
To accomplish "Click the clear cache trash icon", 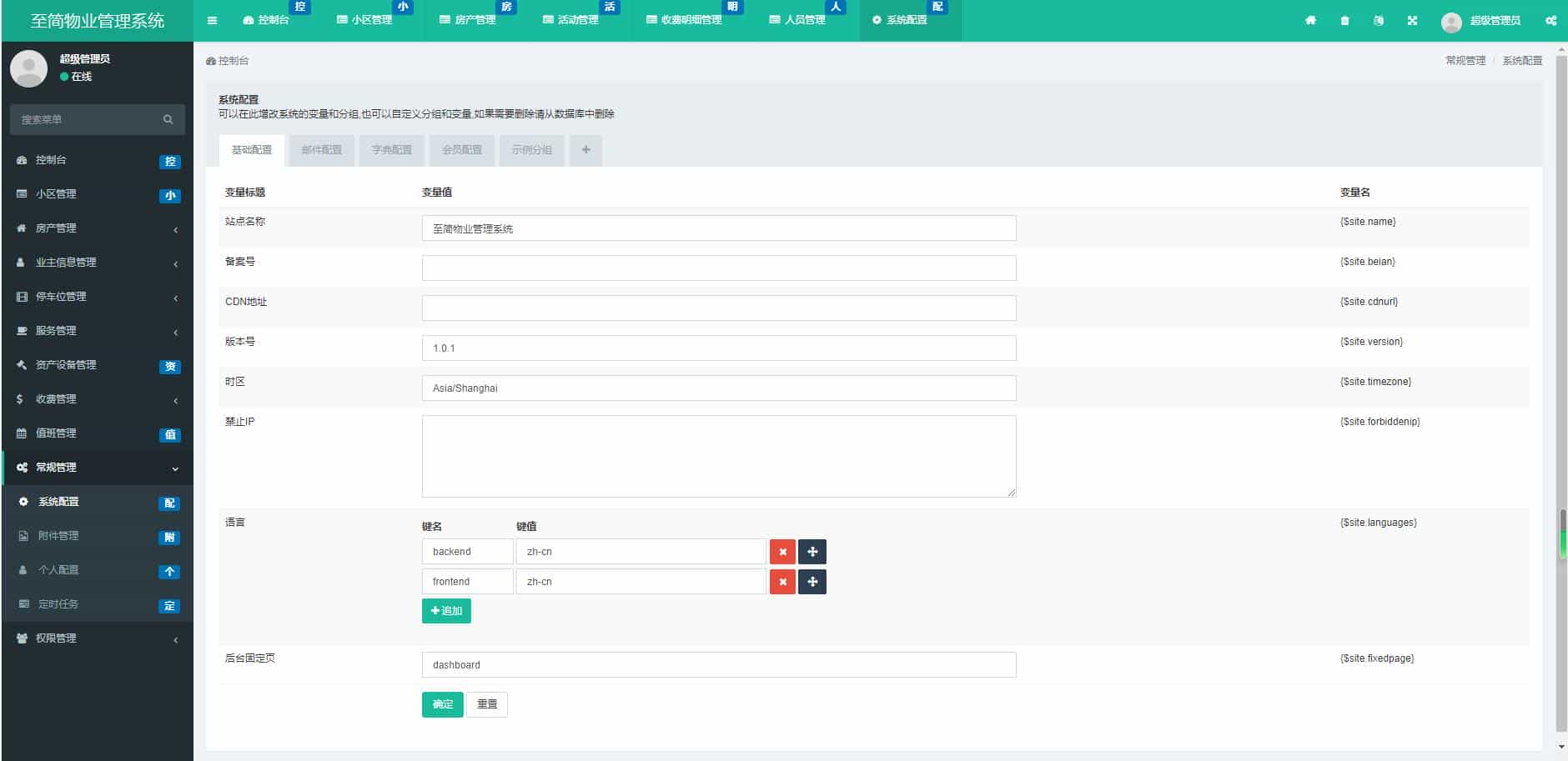I will point(1344,20).
